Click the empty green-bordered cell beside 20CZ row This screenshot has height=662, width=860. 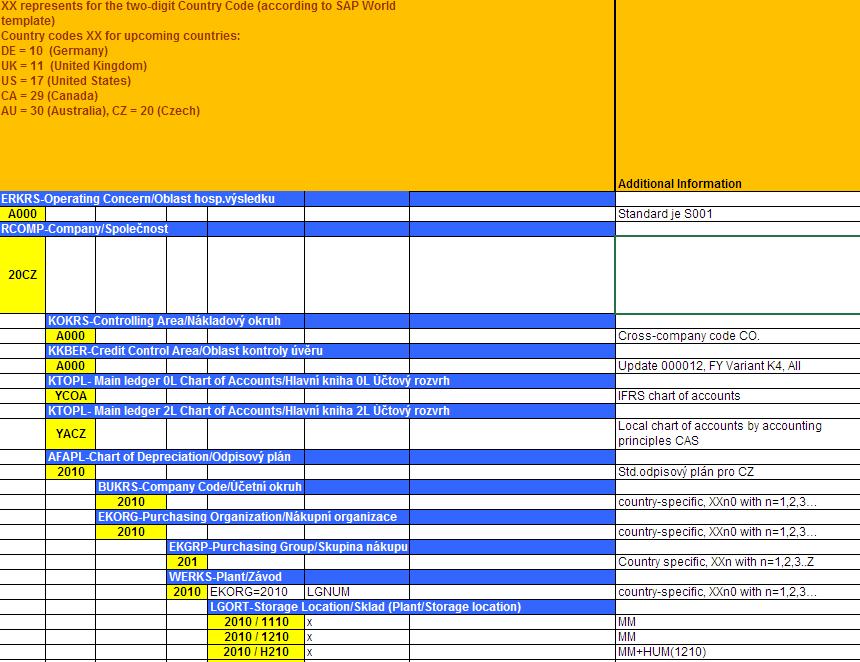click(x=737, y=275)
